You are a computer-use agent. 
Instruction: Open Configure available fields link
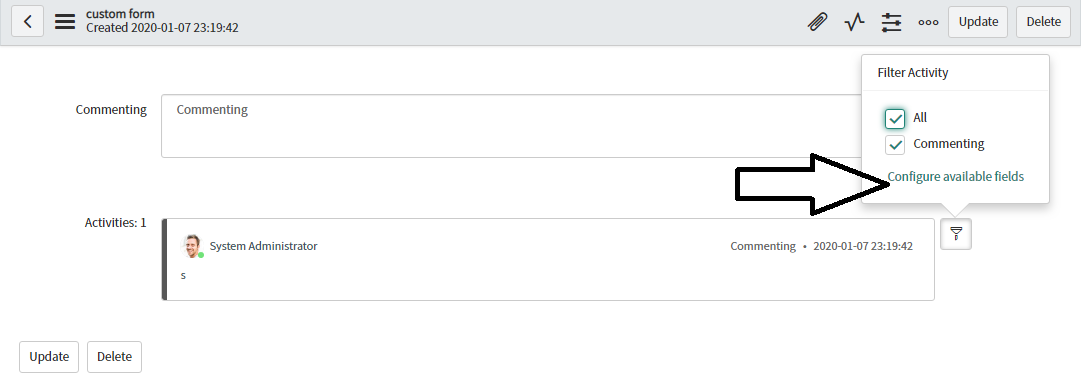[956, 176]
